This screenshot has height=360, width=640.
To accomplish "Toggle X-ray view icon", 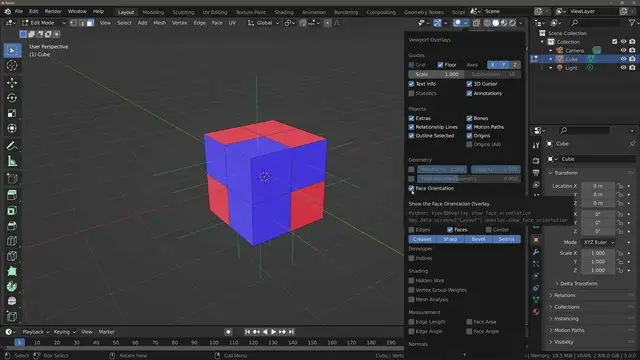I will pos(476,23).
